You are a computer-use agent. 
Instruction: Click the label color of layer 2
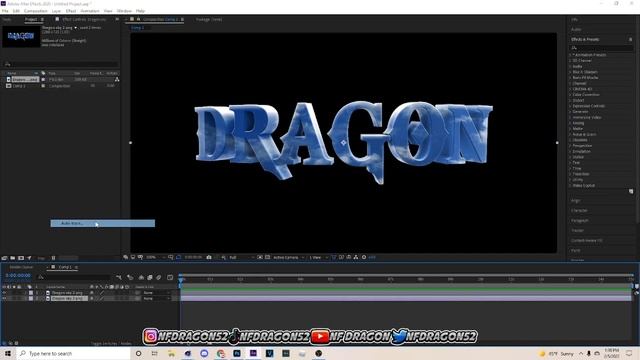tap(31, 298)
